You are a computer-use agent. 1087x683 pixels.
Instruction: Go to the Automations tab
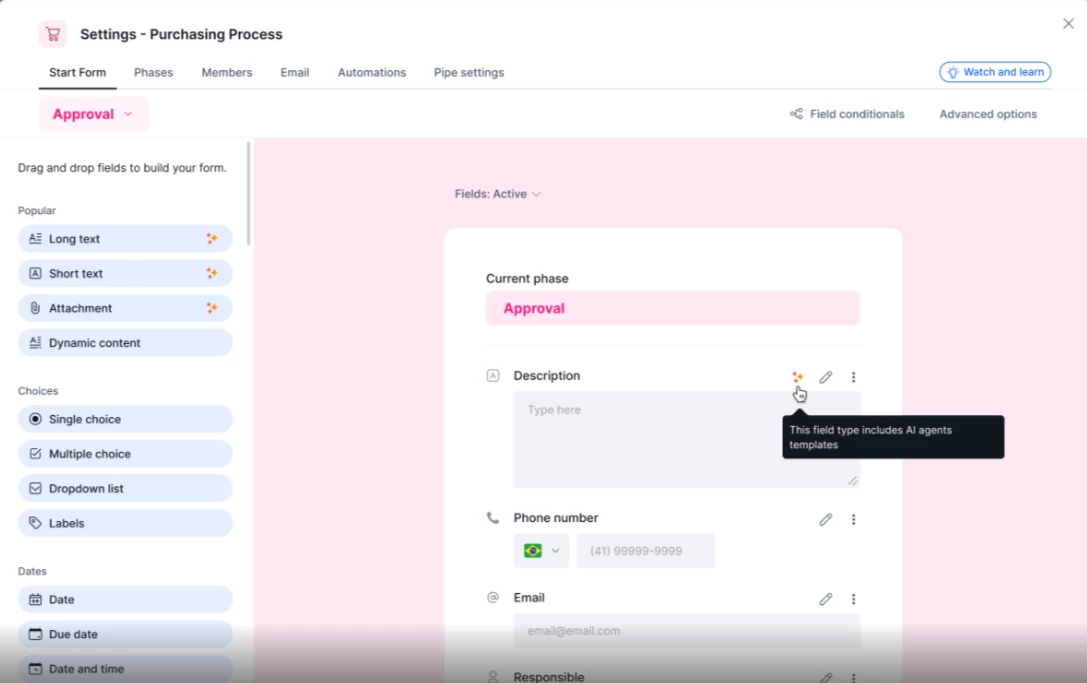372,72
